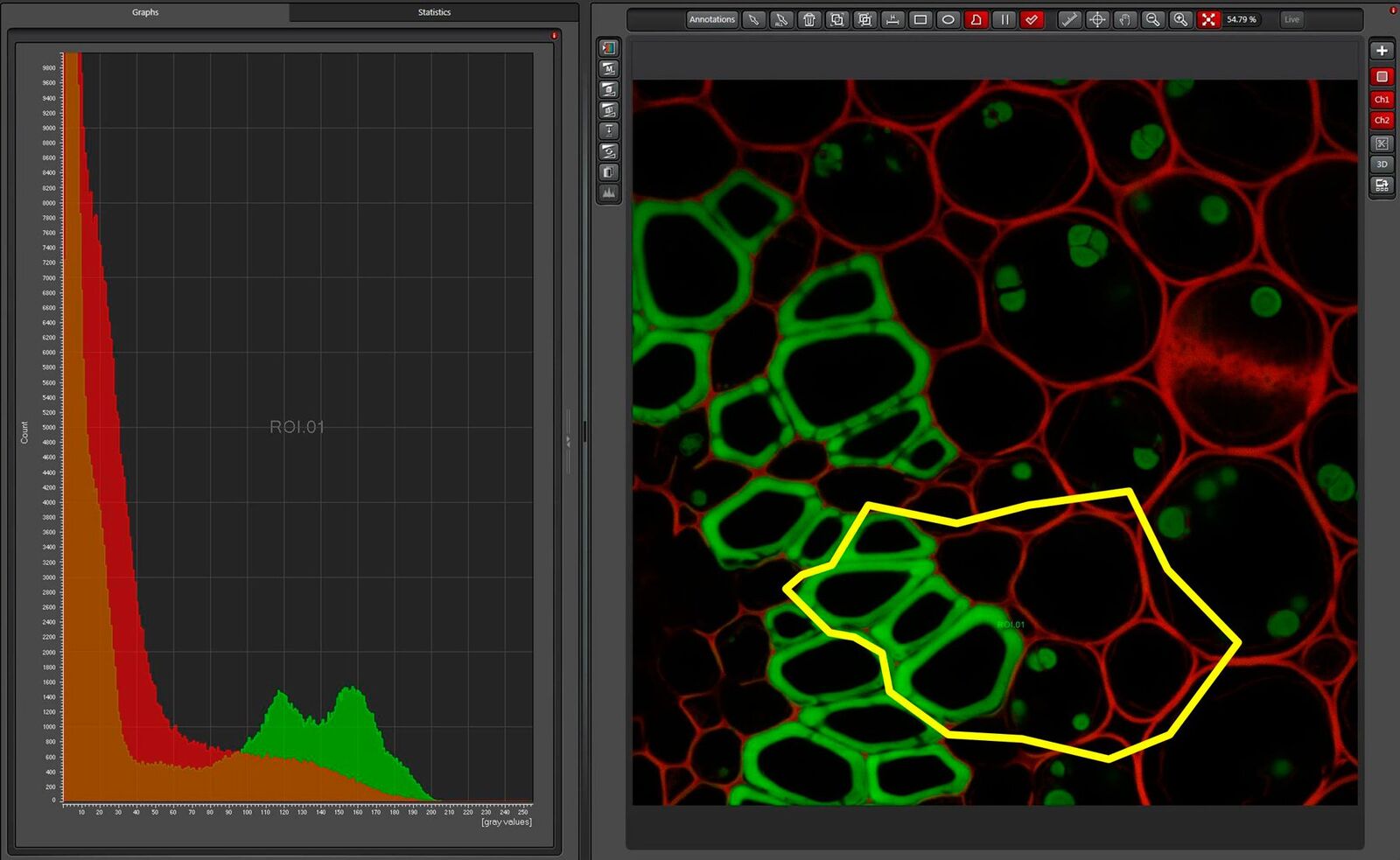This screenshot has width=1400, height=860.
Task: Select the ruler measurement tool
Action: click(x=1069, y=19)
